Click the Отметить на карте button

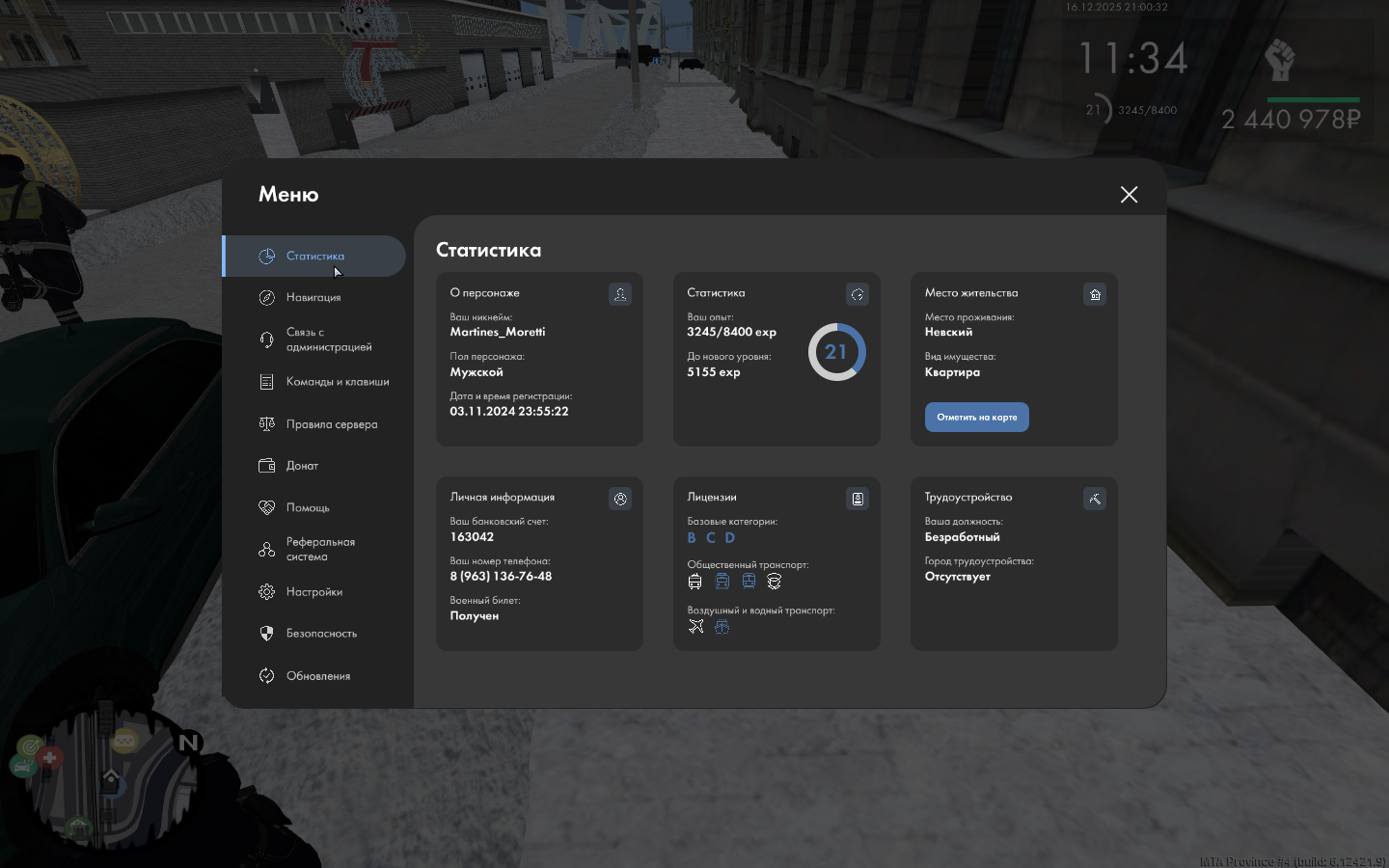pos(977,418)
